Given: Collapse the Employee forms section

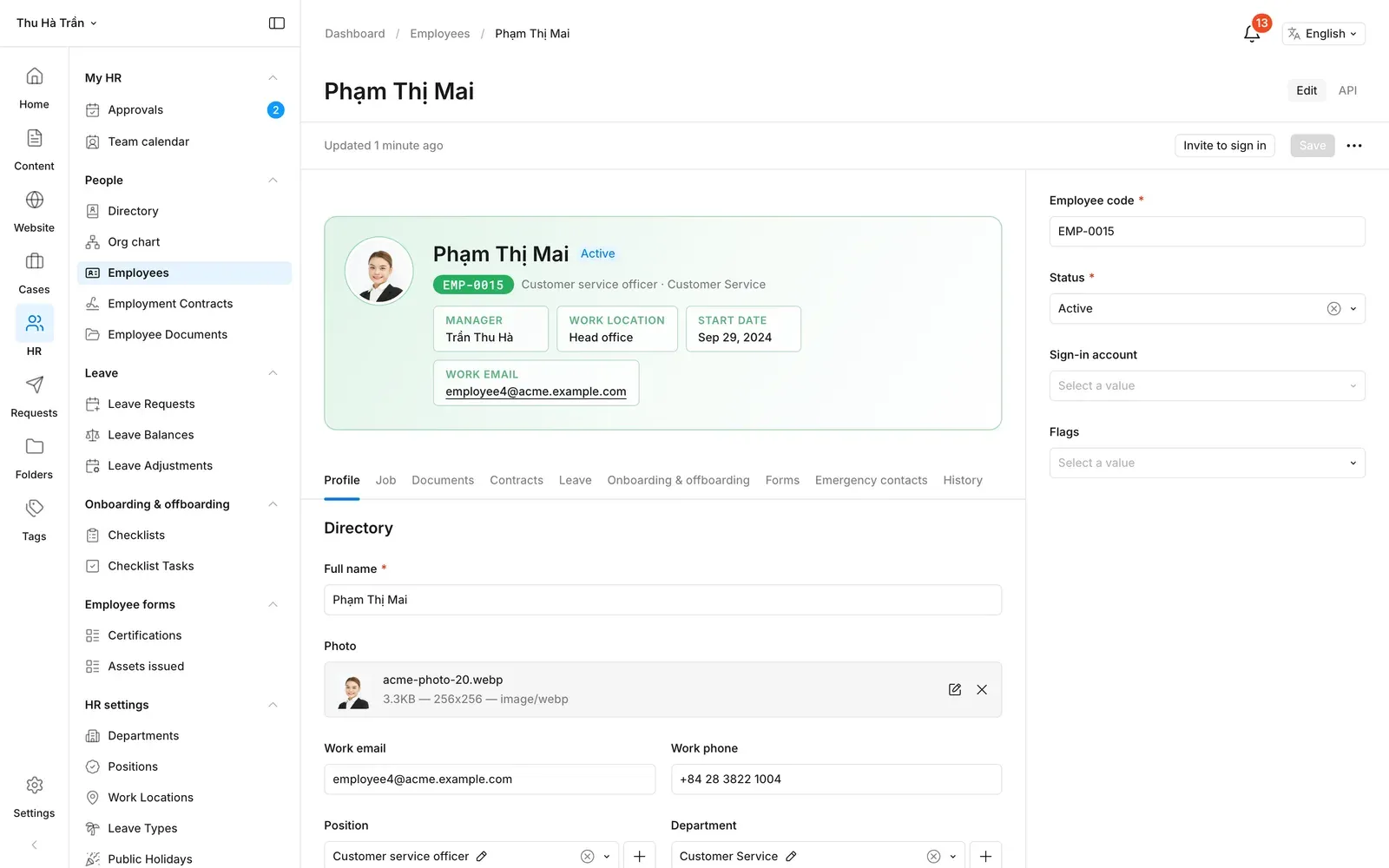Looking at the screenshot, I should [x=273, y=605].
